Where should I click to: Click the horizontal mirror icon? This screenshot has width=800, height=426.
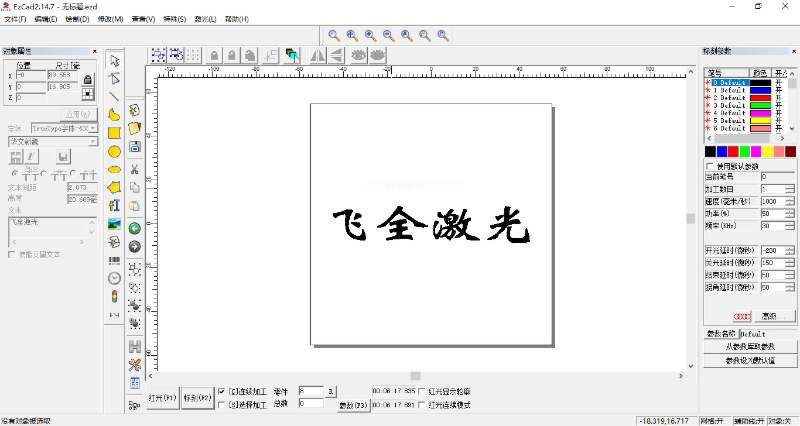[319, 55]
